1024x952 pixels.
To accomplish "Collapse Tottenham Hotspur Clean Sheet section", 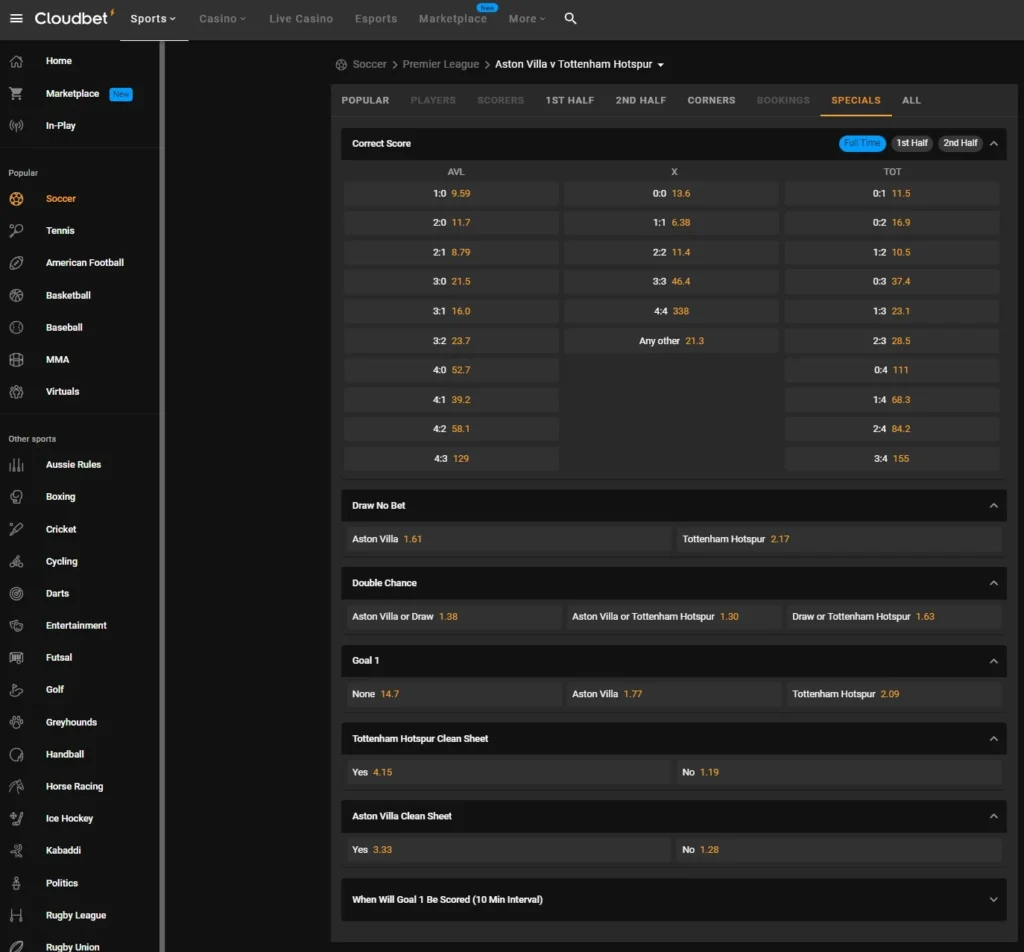I will (993, 738).
